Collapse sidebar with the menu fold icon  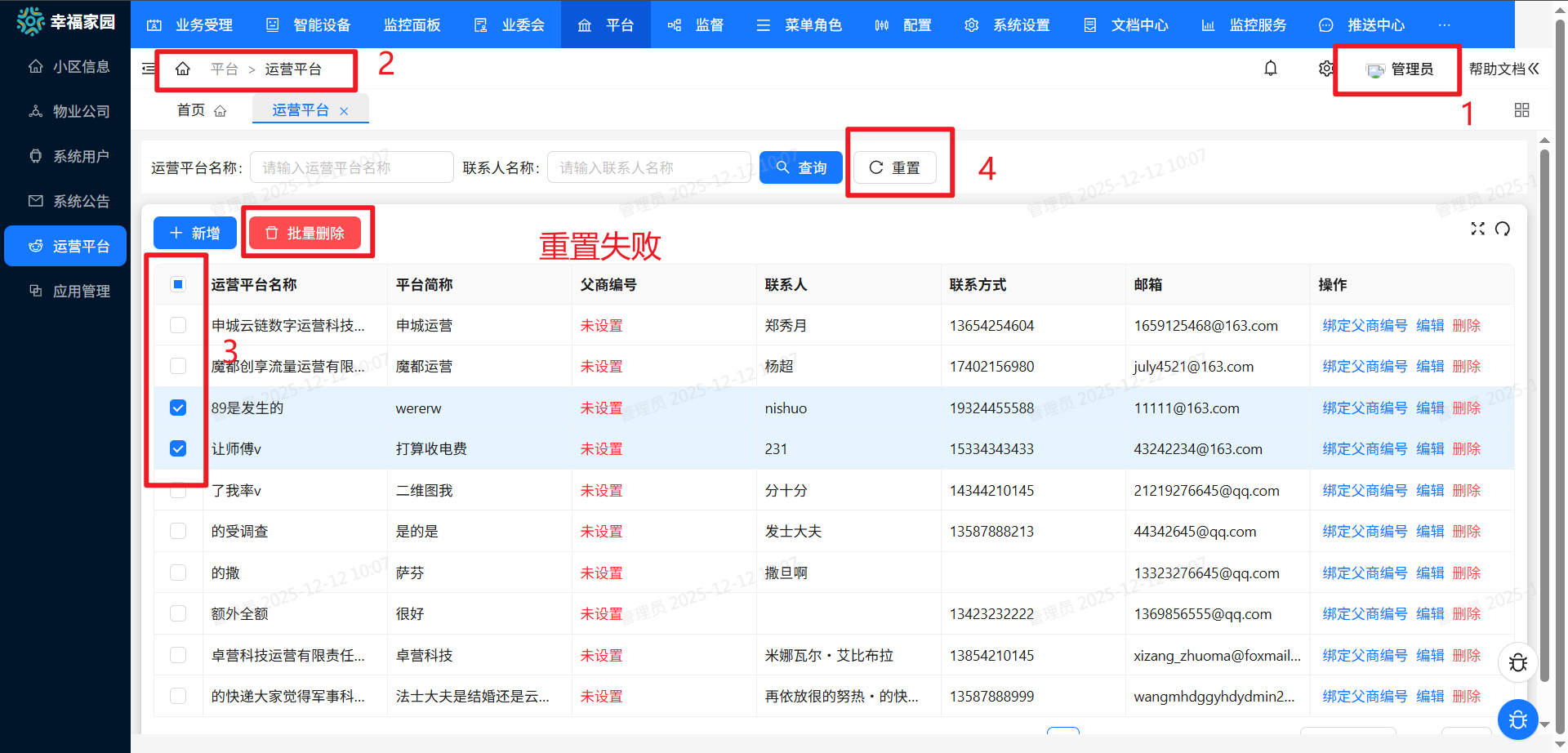[149, 69]
